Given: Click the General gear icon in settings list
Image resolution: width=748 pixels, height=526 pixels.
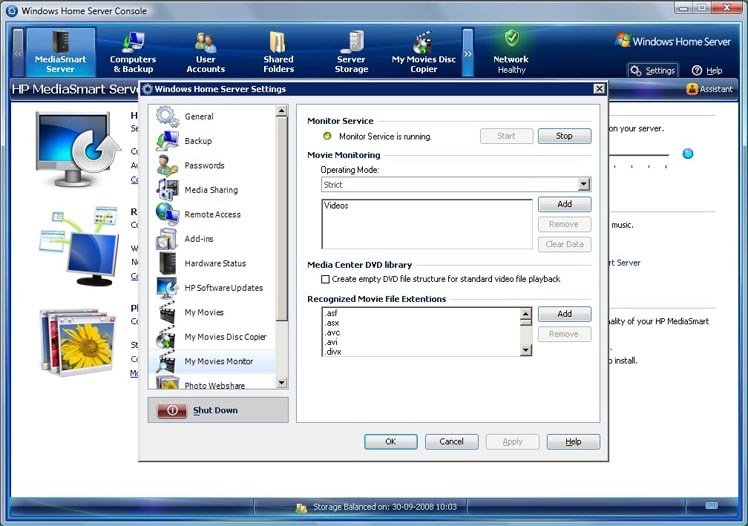Looking at the screenshot, I should click(167, 116).
